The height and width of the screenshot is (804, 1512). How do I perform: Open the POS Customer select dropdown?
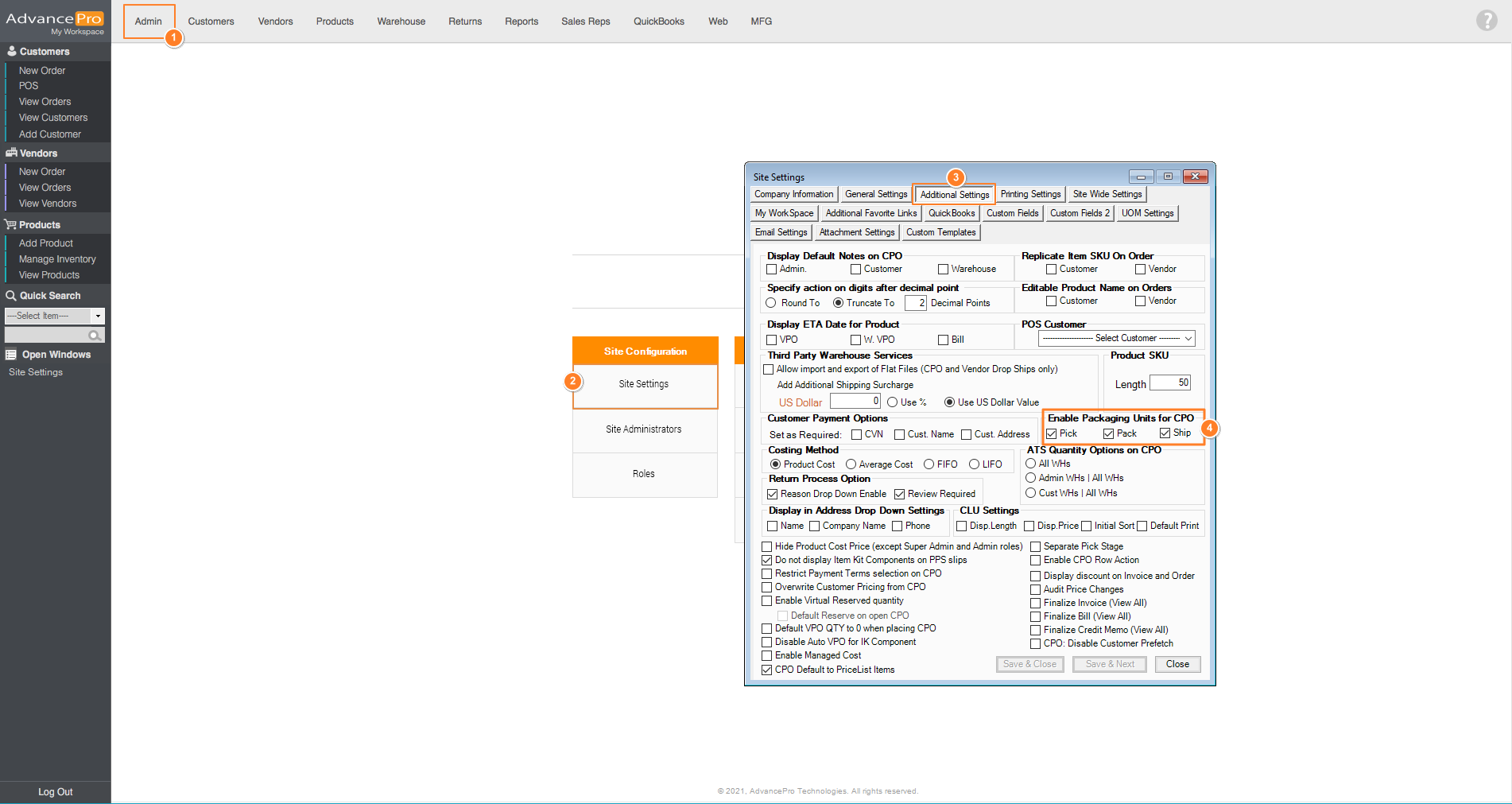[x=1116, y=339]
